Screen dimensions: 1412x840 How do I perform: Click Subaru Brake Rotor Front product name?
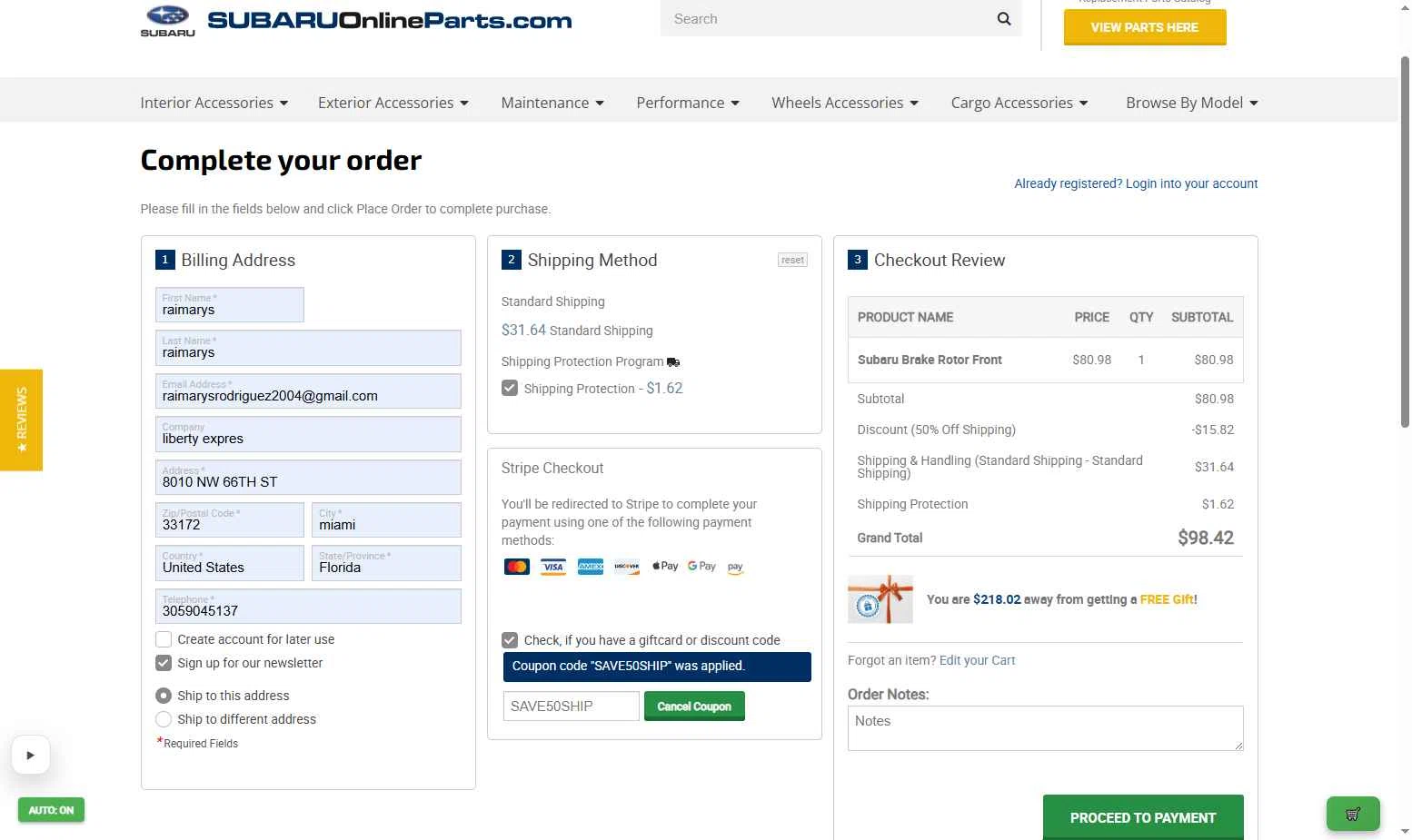tap(930, 360)
